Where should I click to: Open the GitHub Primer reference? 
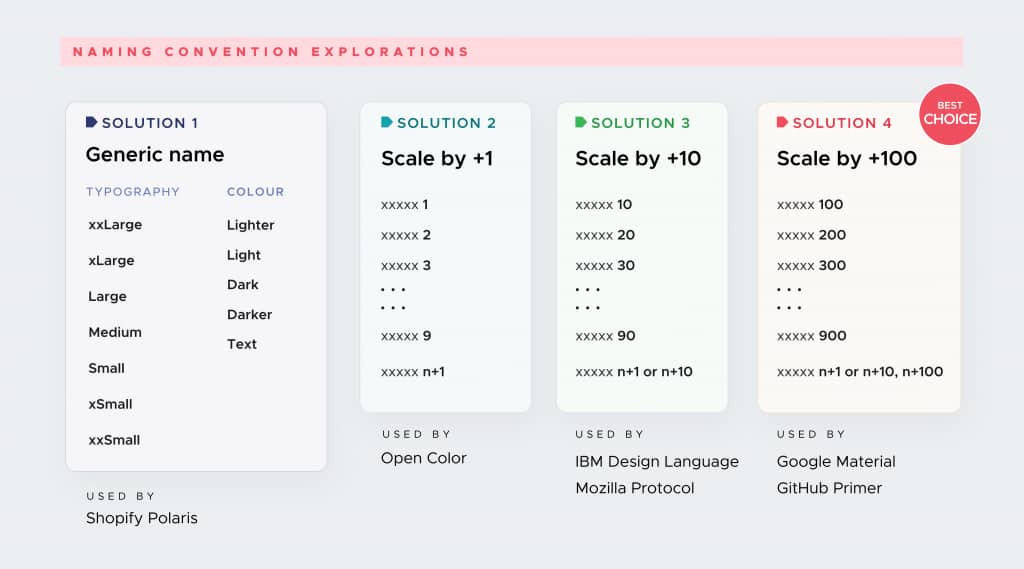click(829, 488)
